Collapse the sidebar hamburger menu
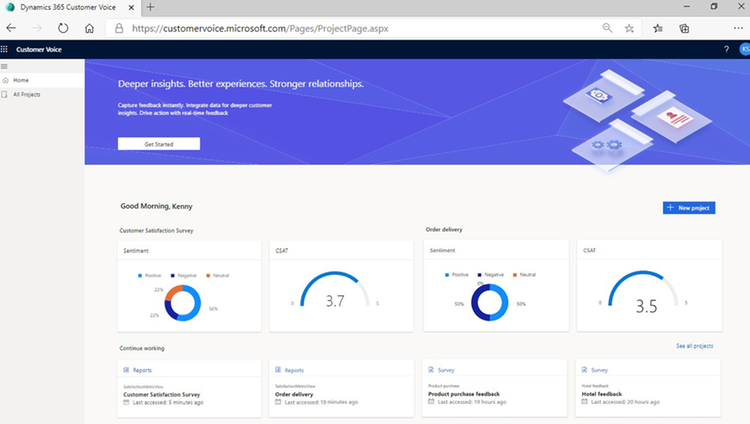The image size is (750, 424). (4, 67)
